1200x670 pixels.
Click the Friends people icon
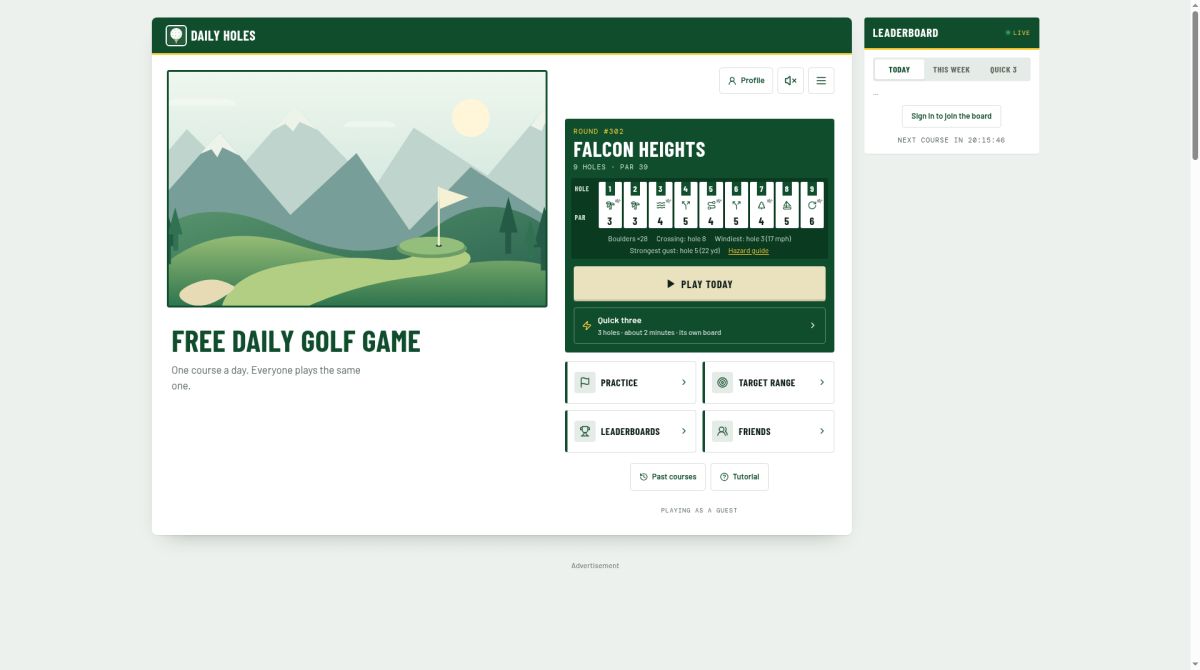[x=722, y=431]
